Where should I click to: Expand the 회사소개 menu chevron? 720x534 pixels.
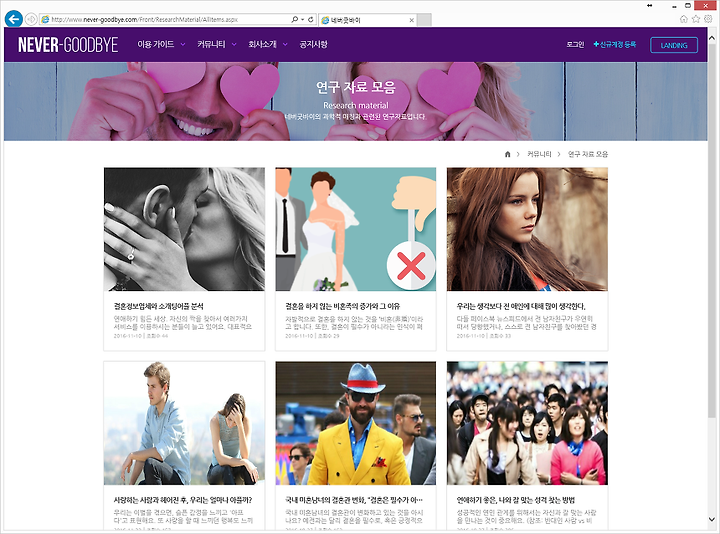(x=285, y=45)
